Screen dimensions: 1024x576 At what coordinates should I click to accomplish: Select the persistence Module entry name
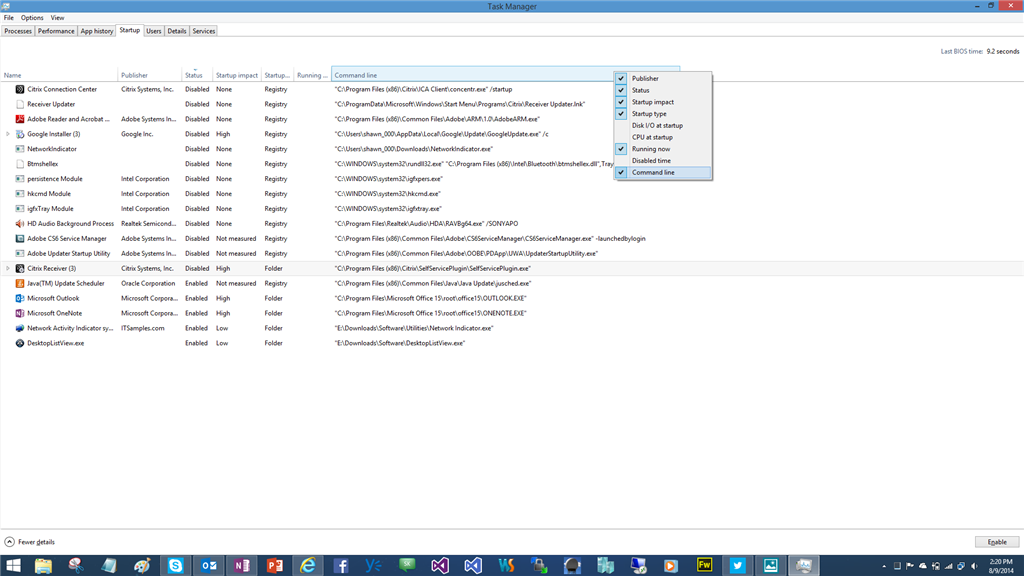tap(55, 179)
